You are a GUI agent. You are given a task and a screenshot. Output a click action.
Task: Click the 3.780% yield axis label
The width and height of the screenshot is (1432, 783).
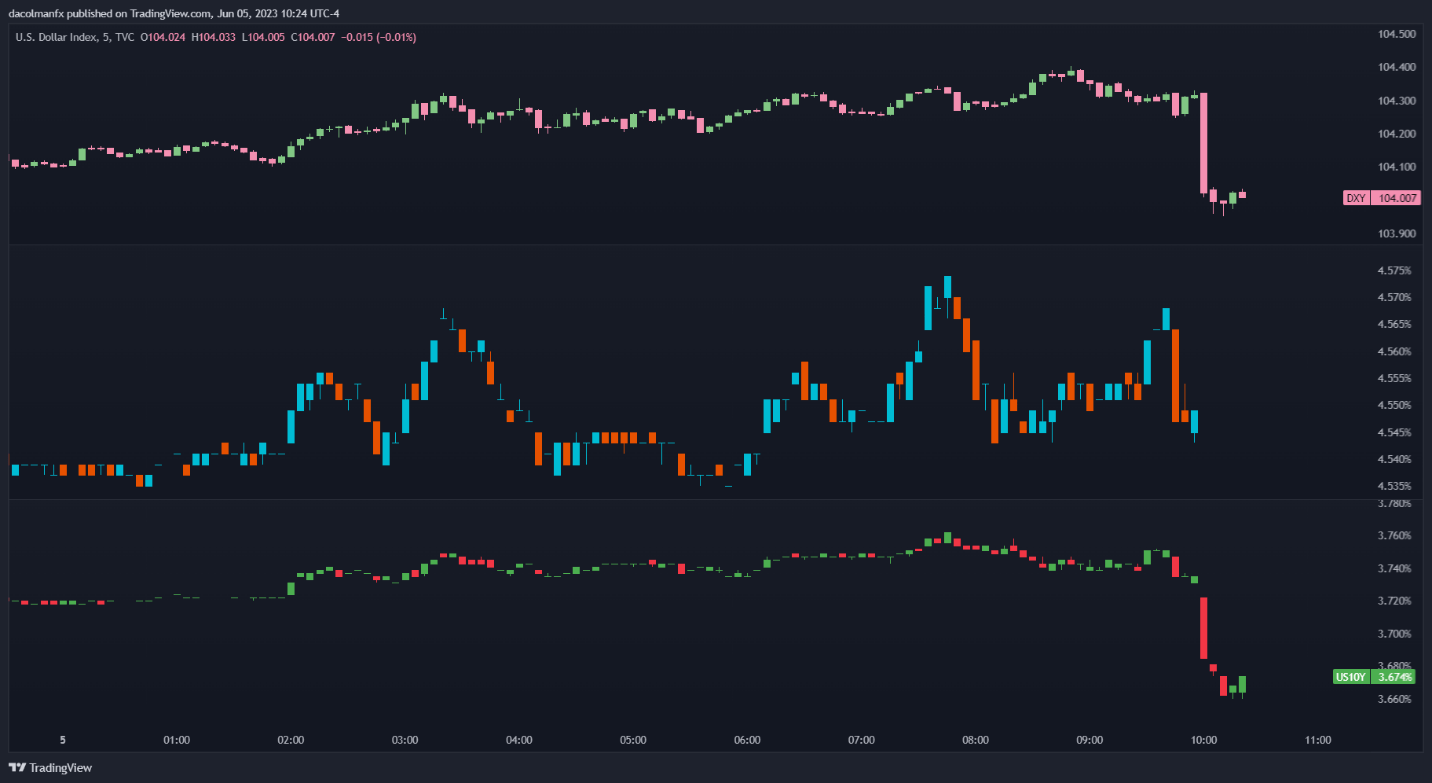(x=1396, y=503)
